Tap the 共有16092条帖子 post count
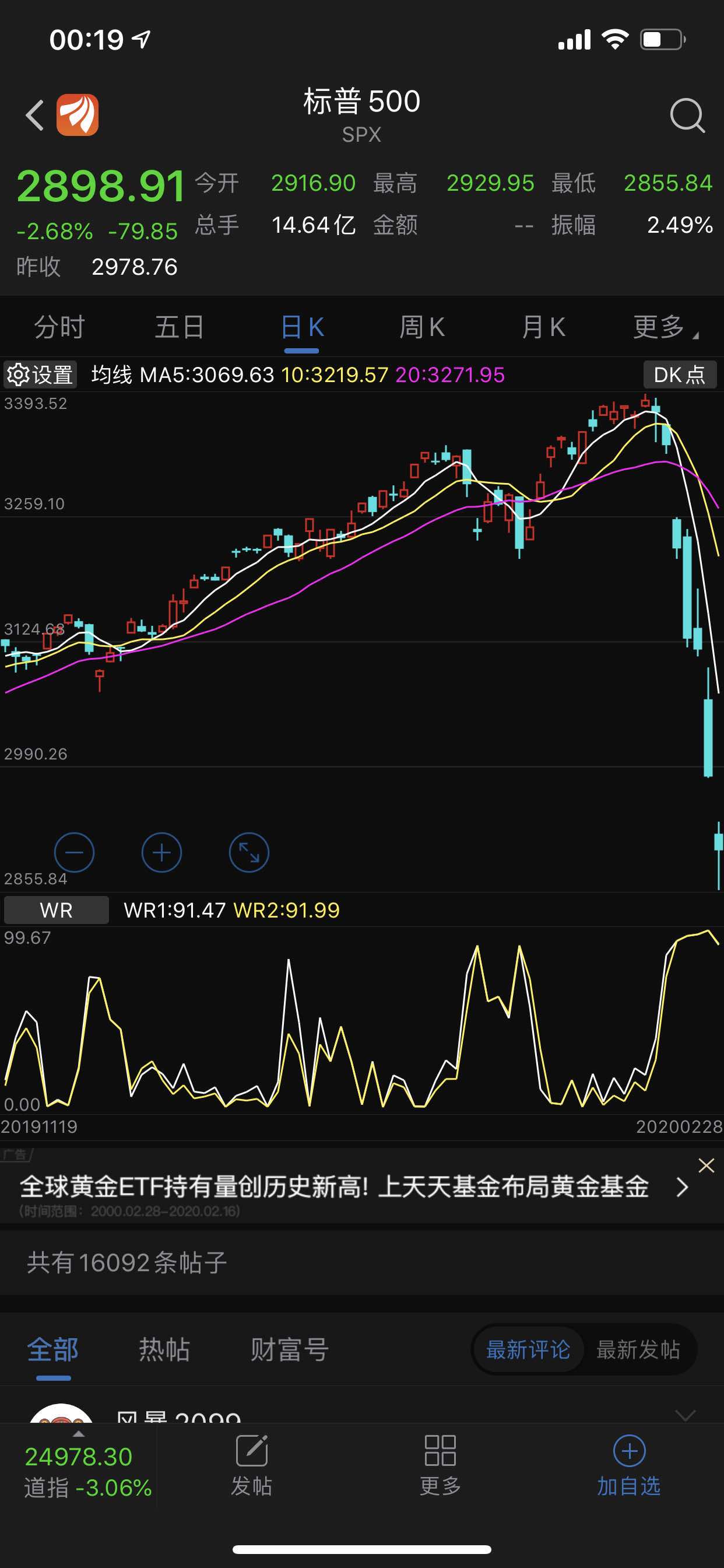The width and height of the screenshot is (724, 1568). point(126,1262)
